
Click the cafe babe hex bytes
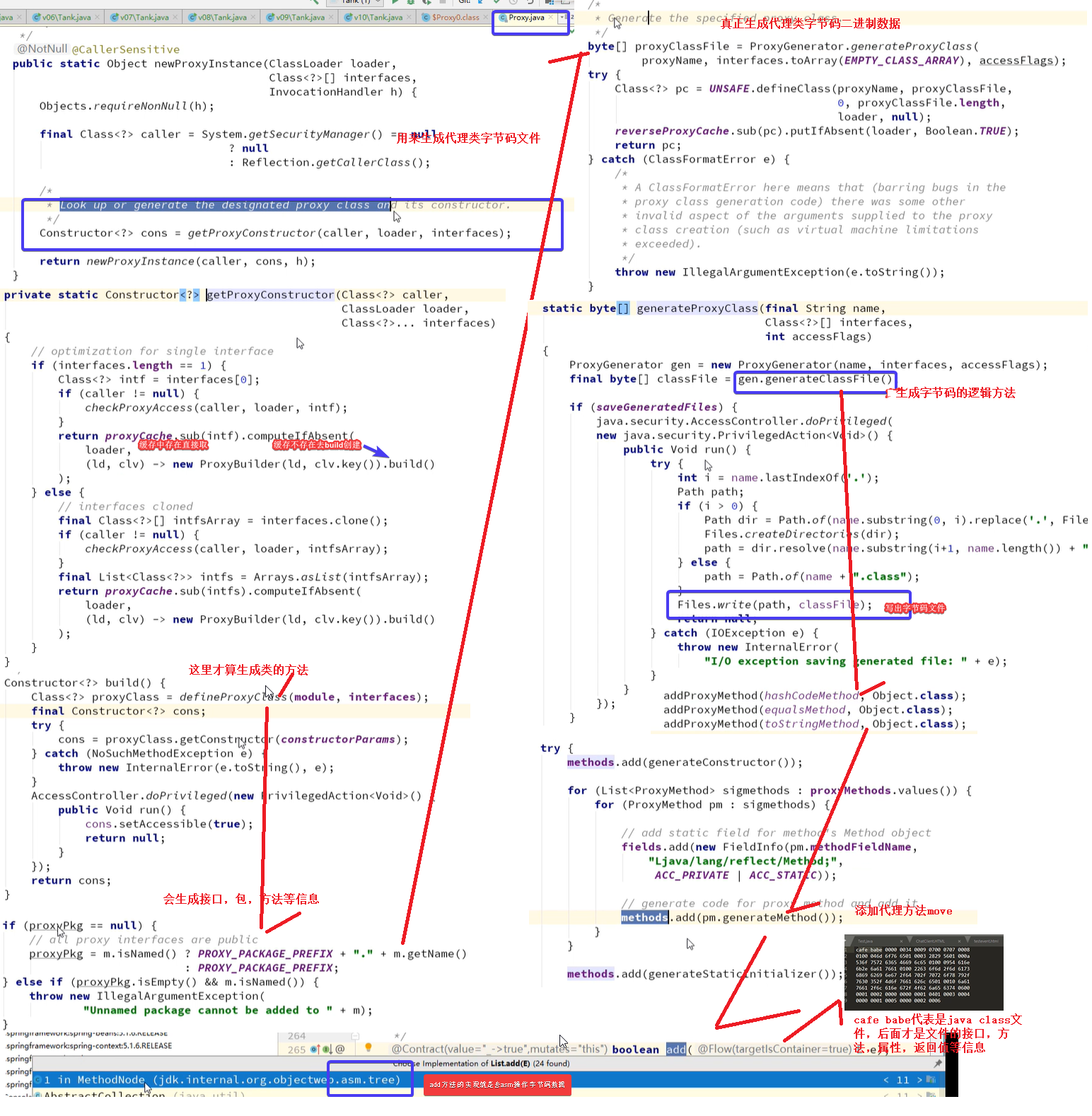point(869,950)
